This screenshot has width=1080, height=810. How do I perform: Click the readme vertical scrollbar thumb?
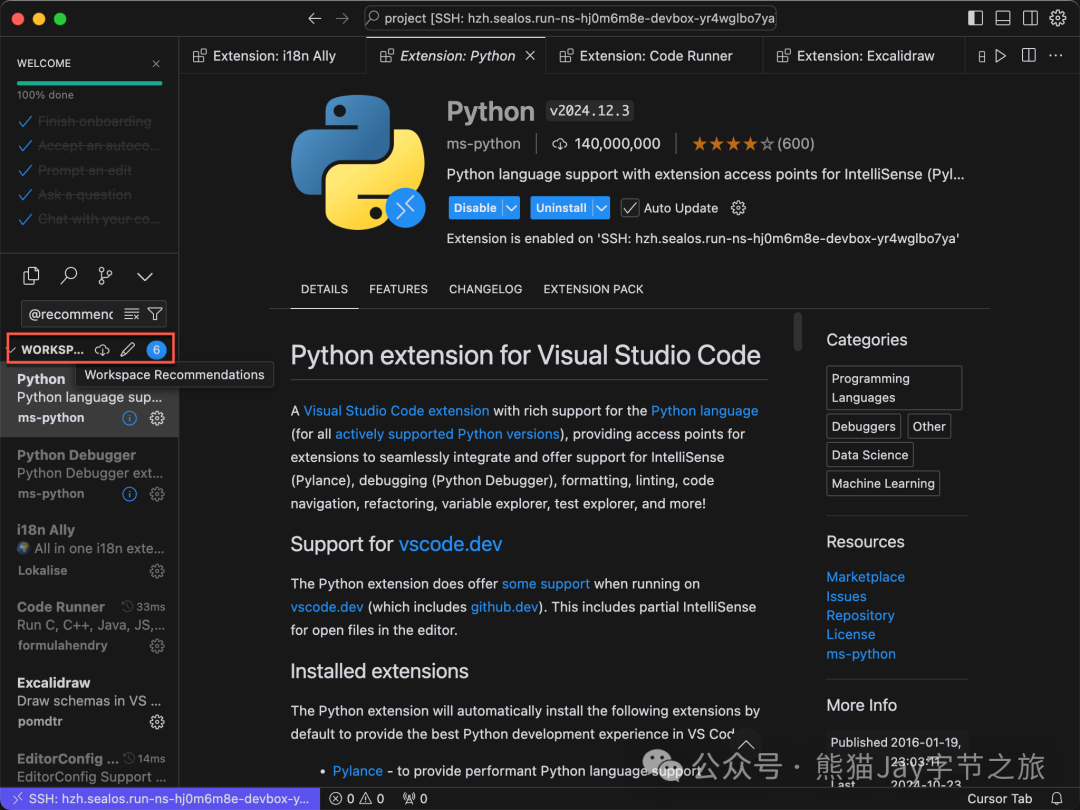click(x=798, y=332)
